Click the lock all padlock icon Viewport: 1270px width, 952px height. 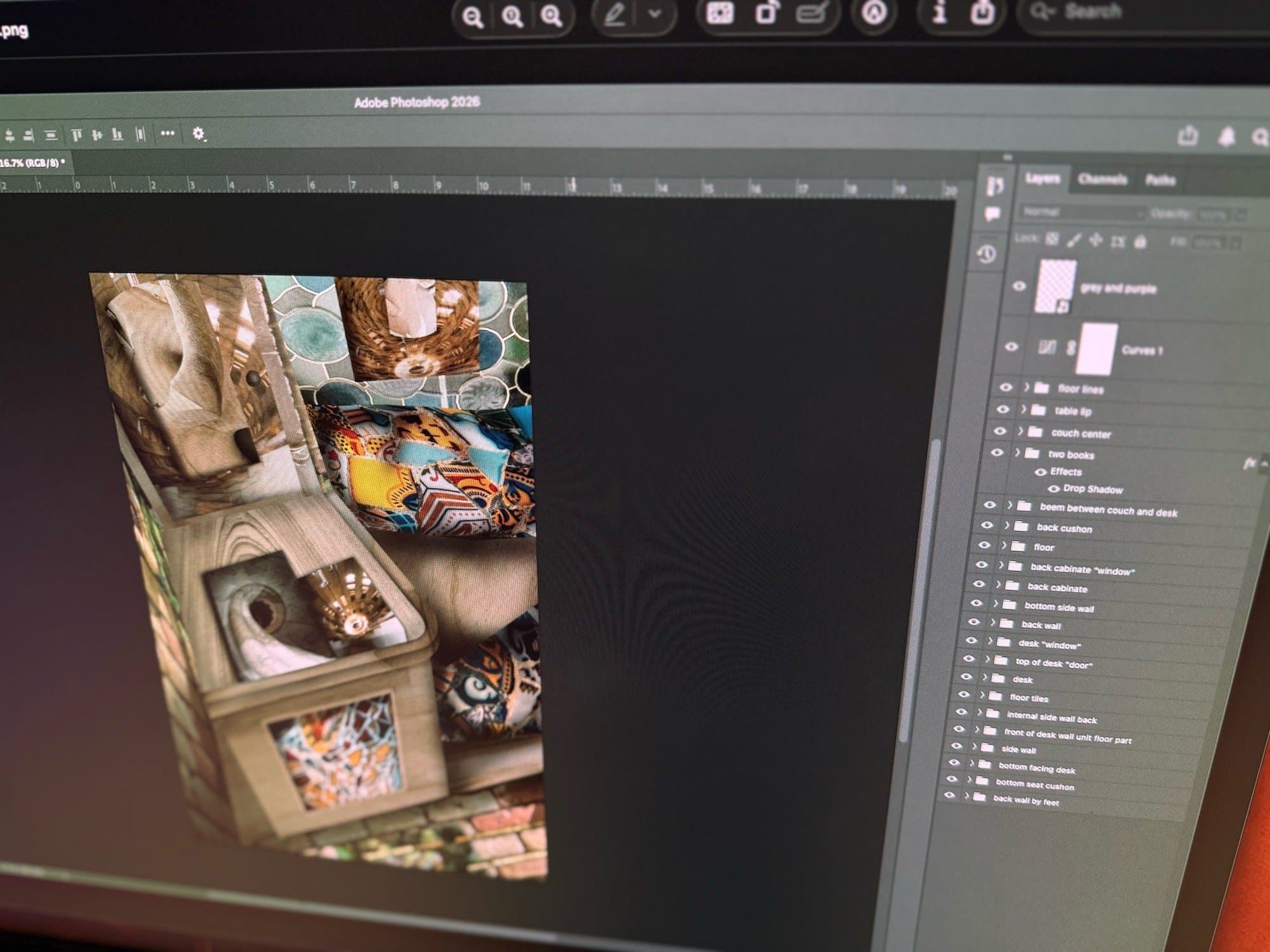[x=1140, y=242]
